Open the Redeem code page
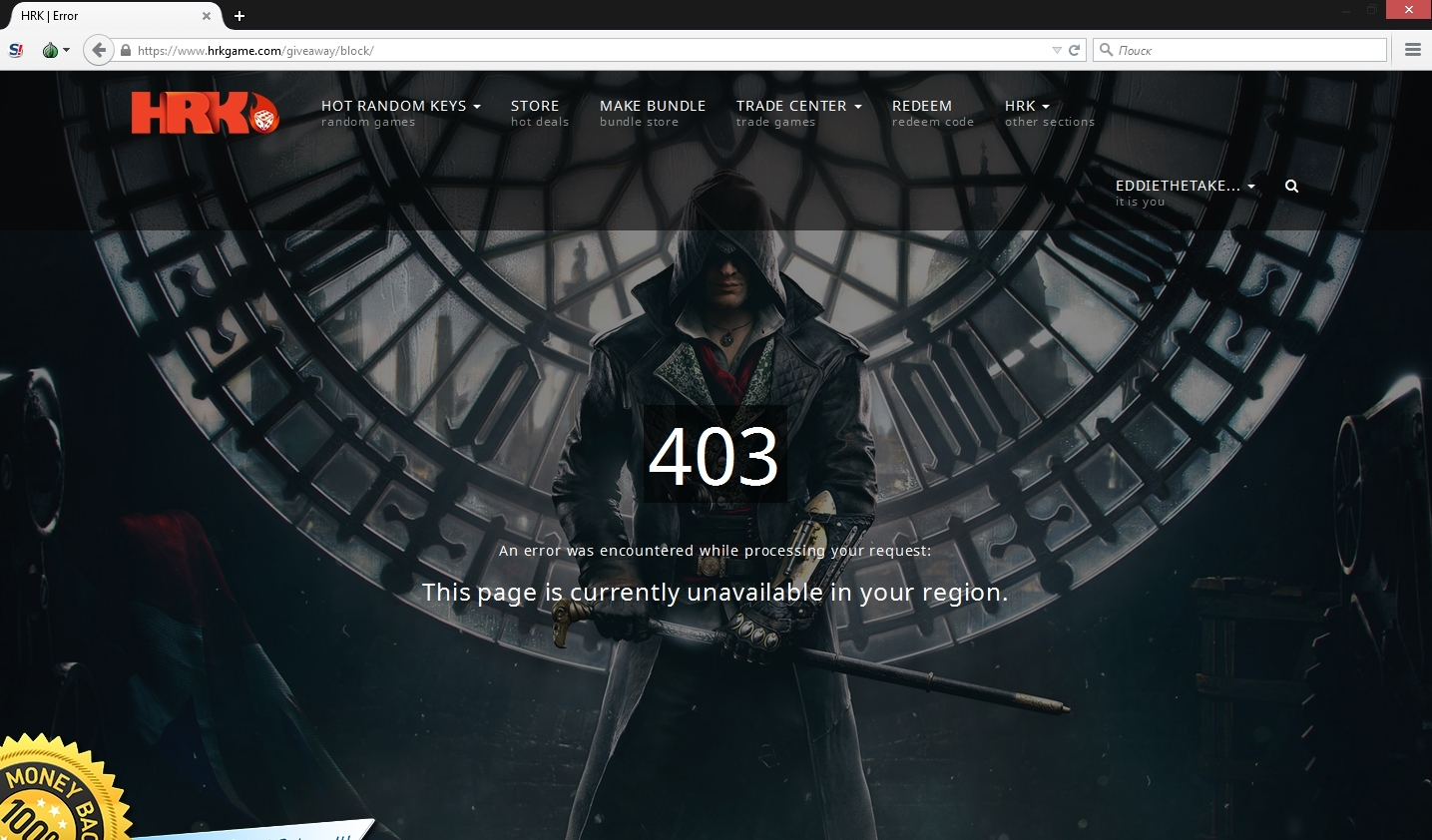The width and height of the screenshot is (1432, 840). [933, 113]
